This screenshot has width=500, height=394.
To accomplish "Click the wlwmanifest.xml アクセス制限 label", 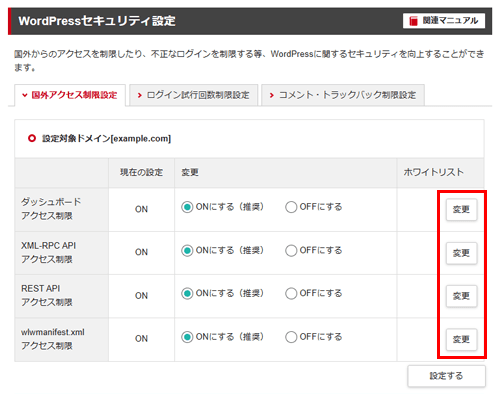I will [53, 339].
